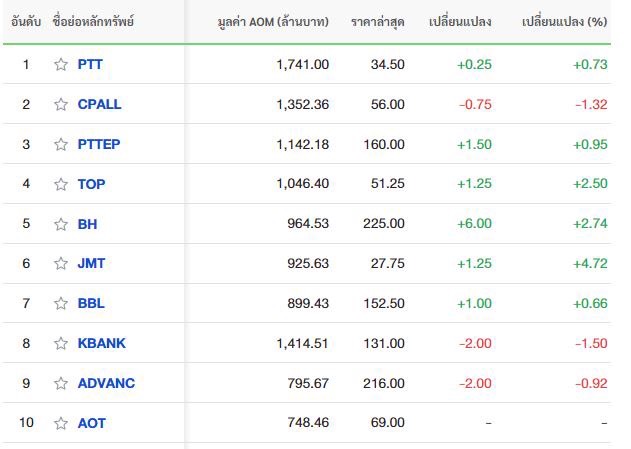Image resolution: width=631 pixels, height=449 pixels.
Task: Open the CPALL stock page
Action: pyautogui.click(x=99, y=104)
